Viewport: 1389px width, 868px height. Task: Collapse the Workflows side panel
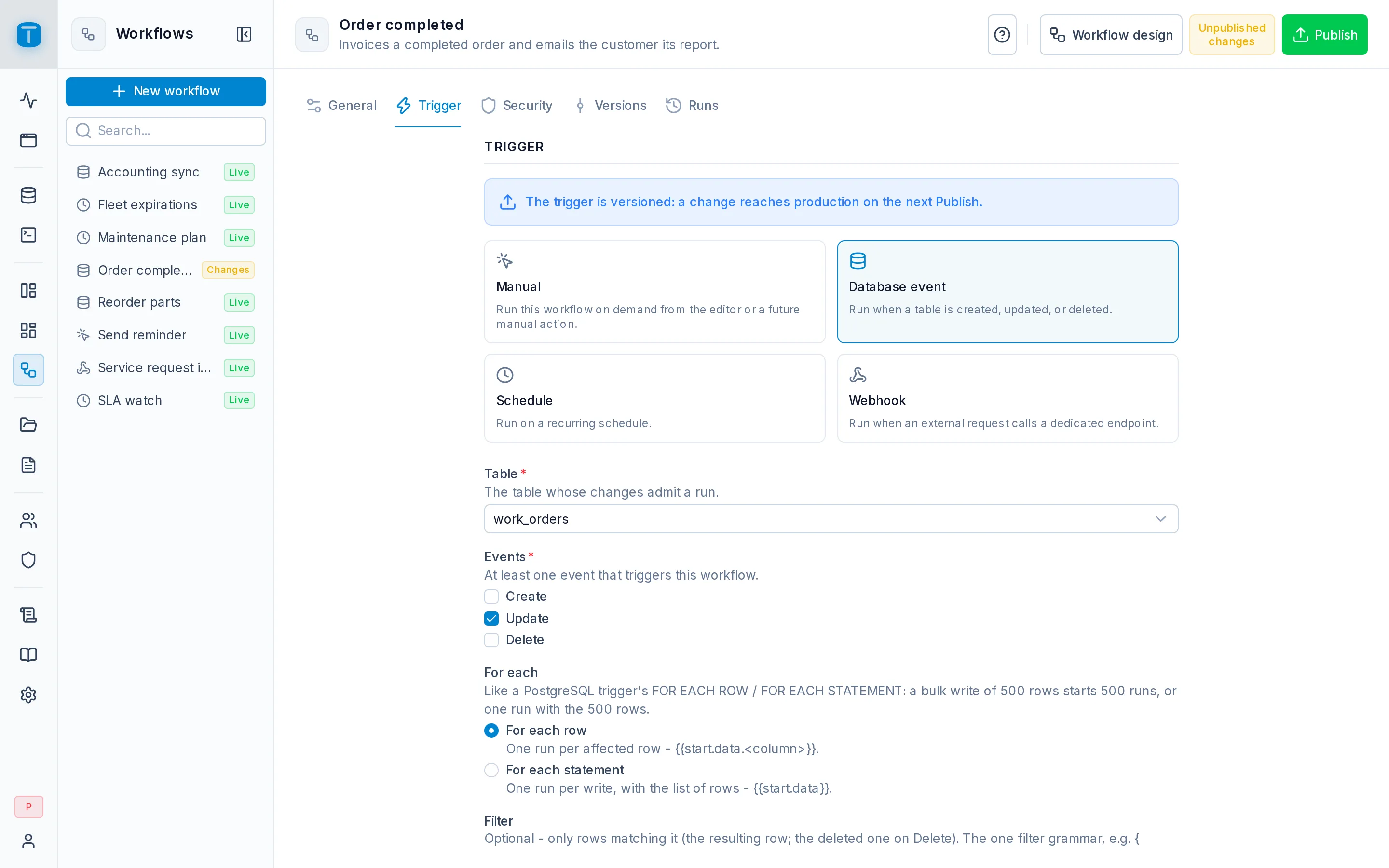click(x=244, y=34)
